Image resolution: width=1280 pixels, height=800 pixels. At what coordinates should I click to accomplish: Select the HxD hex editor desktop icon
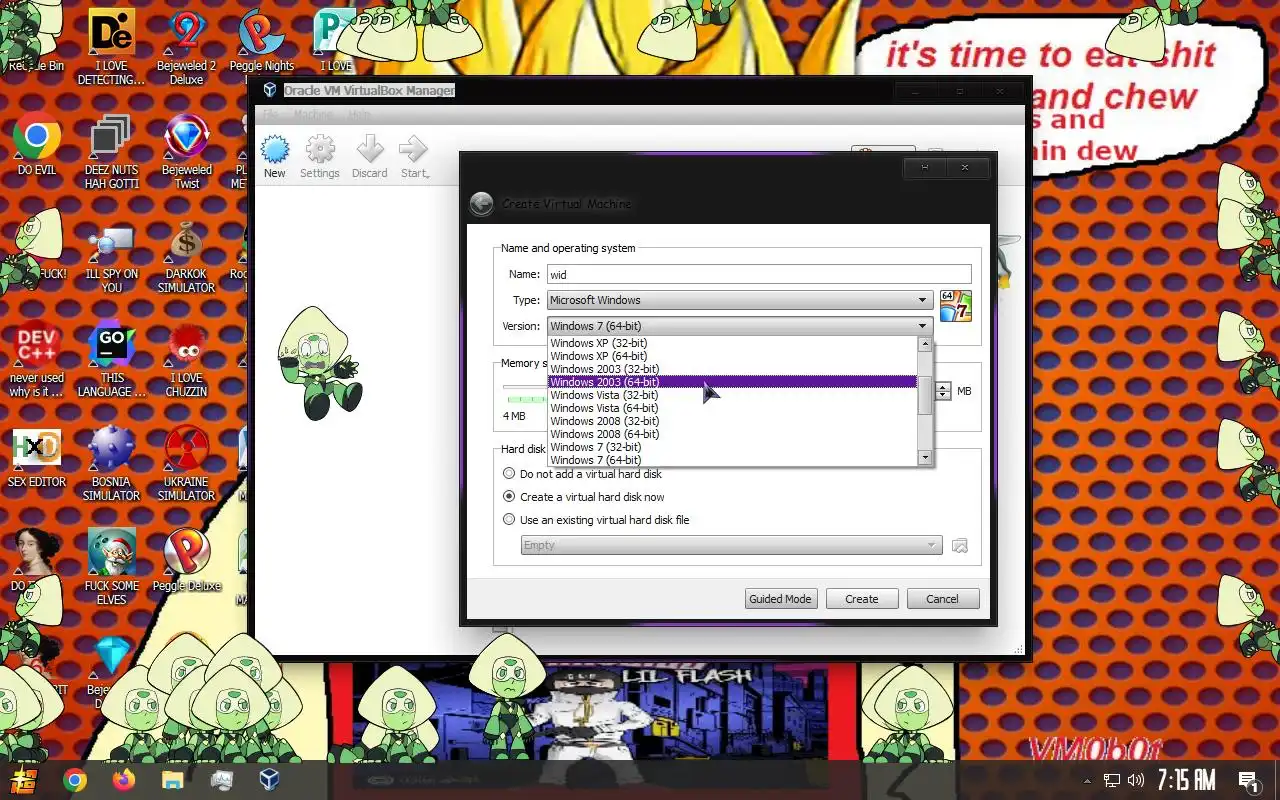pyautogui.click(x=37, y=450)
